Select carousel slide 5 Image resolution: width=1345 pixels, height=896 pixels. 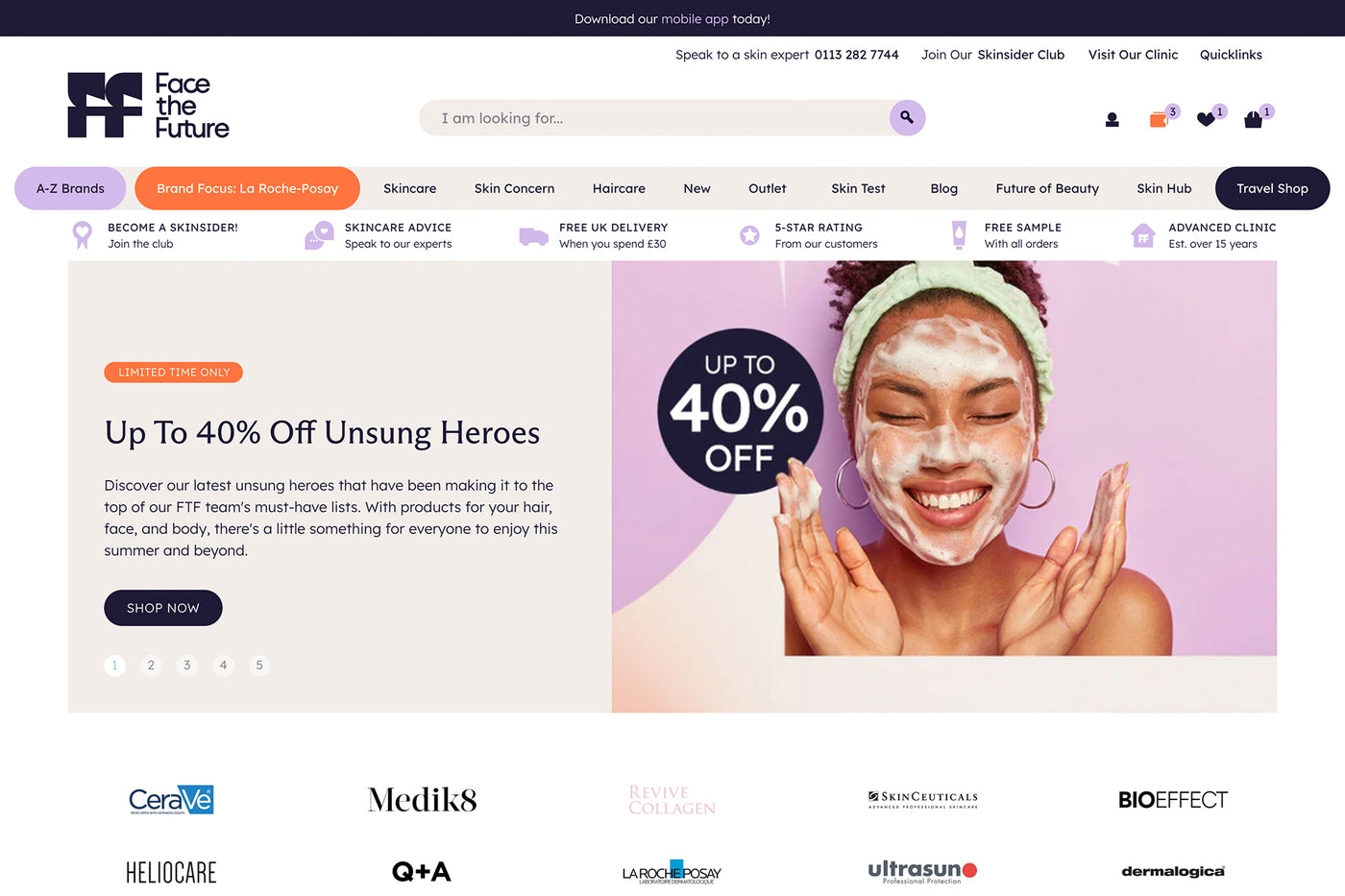[259, 665]
